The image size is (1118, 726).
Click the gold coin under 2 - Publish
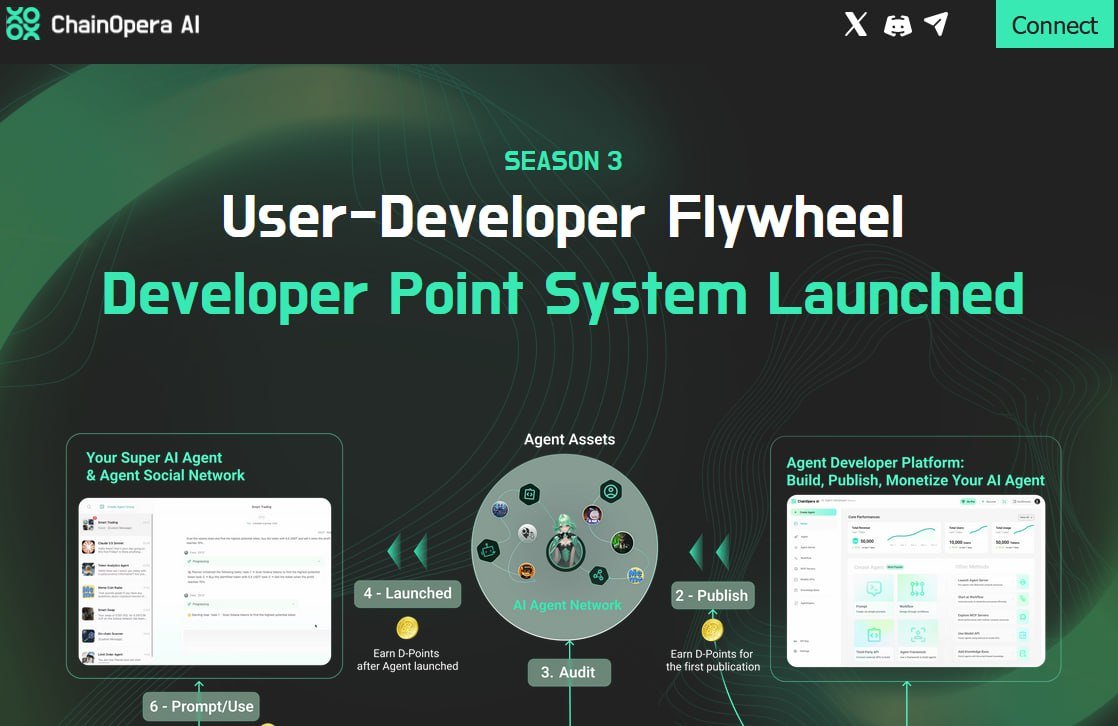point(712,630)
